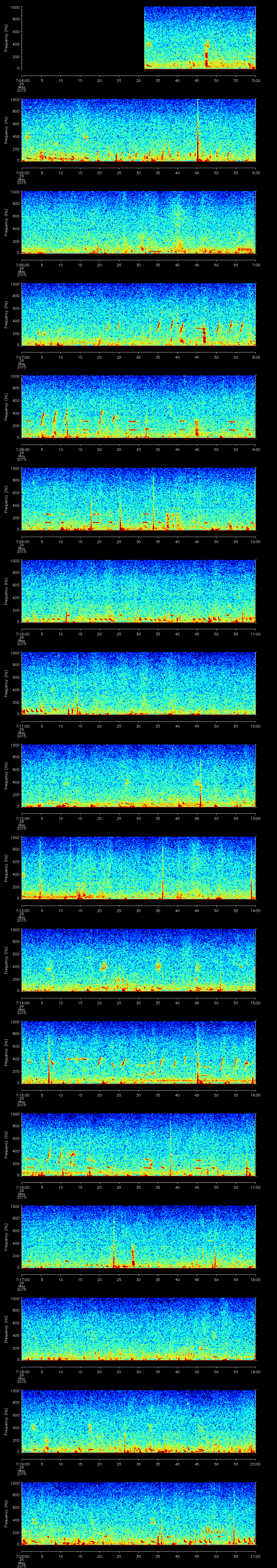Image resolution: width=277 pixels, height=1568 pixels.
Task: Select the "7:16:00" start time label
Action: [x=22, y=1187]
